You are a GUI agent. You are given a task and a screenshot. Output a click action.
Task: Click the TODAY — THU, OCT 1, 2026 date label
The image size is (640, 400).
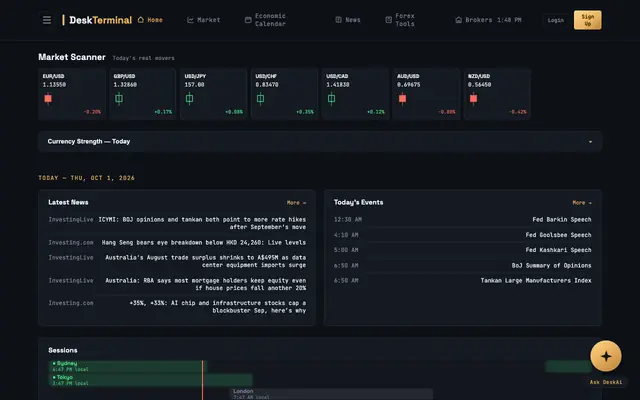click(87, 178)
